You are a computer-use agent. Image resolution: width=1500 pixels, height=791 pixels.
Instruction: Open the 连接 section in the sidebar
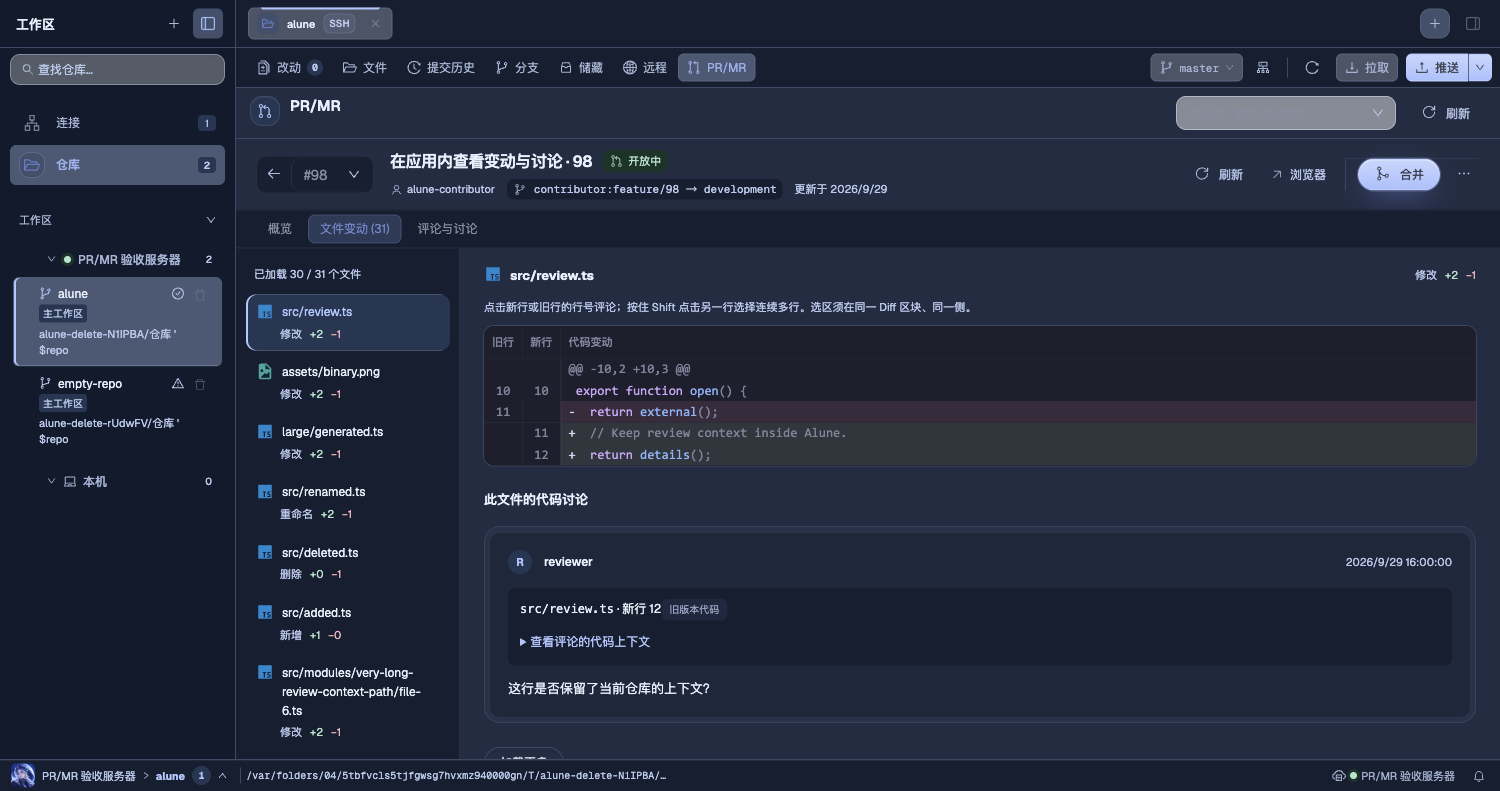[x=118, y=123]
